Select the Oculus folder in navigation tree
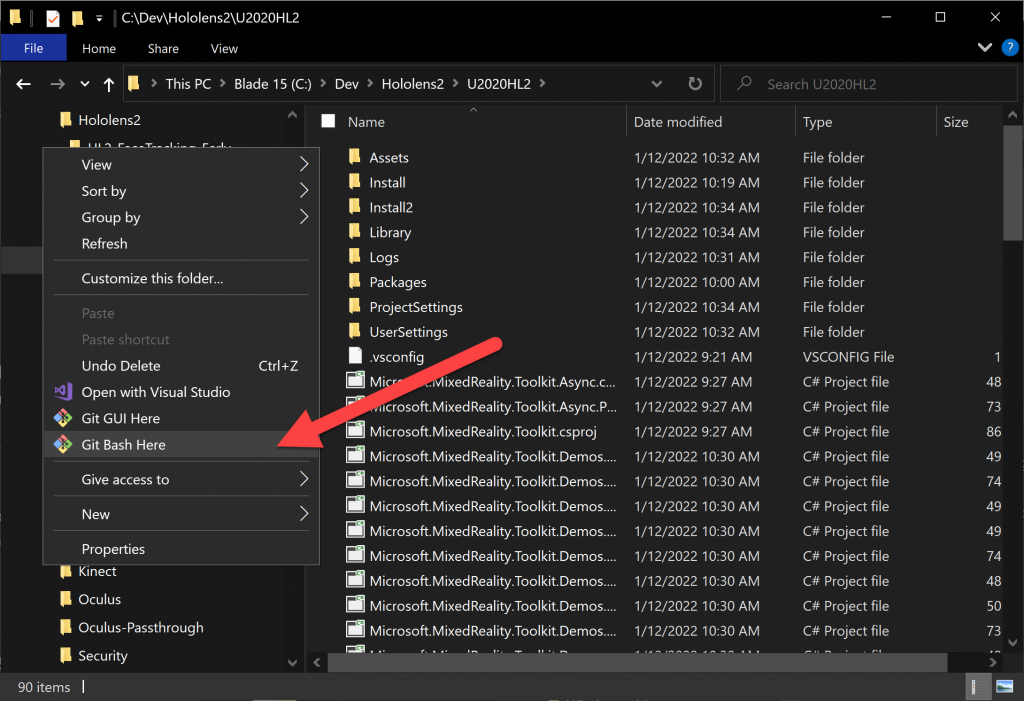This screenshot has height=701, width=1024. click(99, 599)
